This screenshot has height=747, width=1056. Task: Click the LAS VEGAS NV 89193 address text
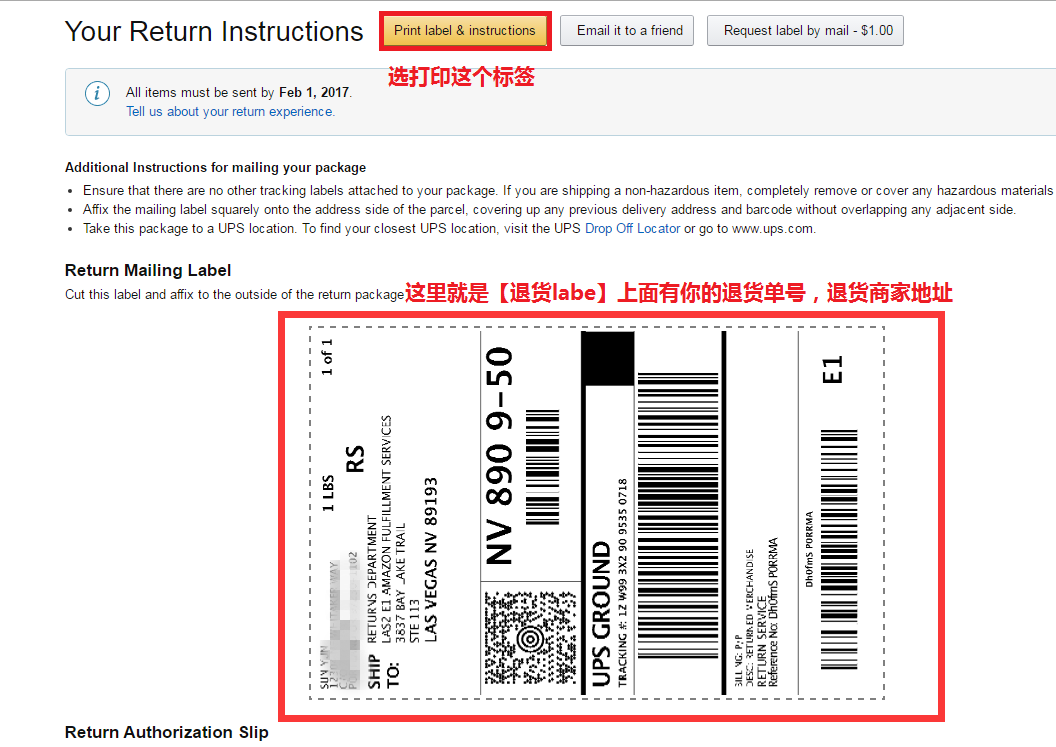point(430,560)
